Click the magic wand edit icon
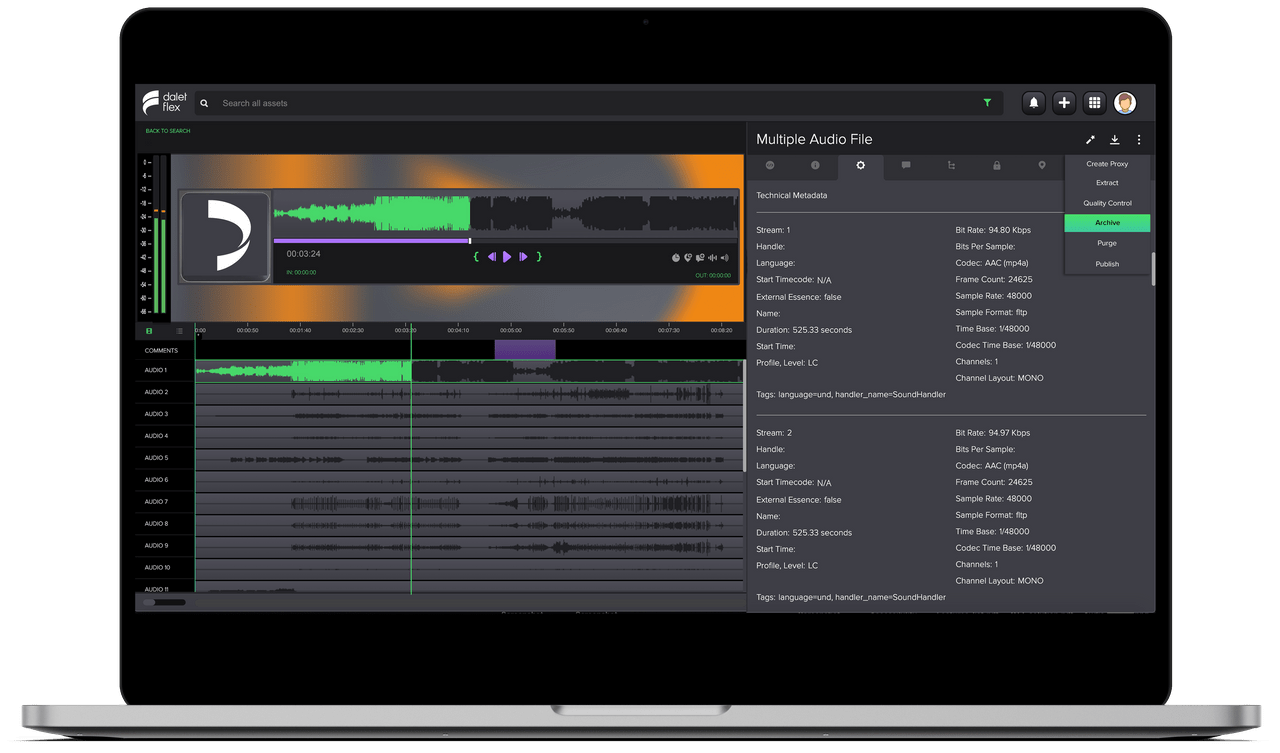 [x=1090, y=140]
